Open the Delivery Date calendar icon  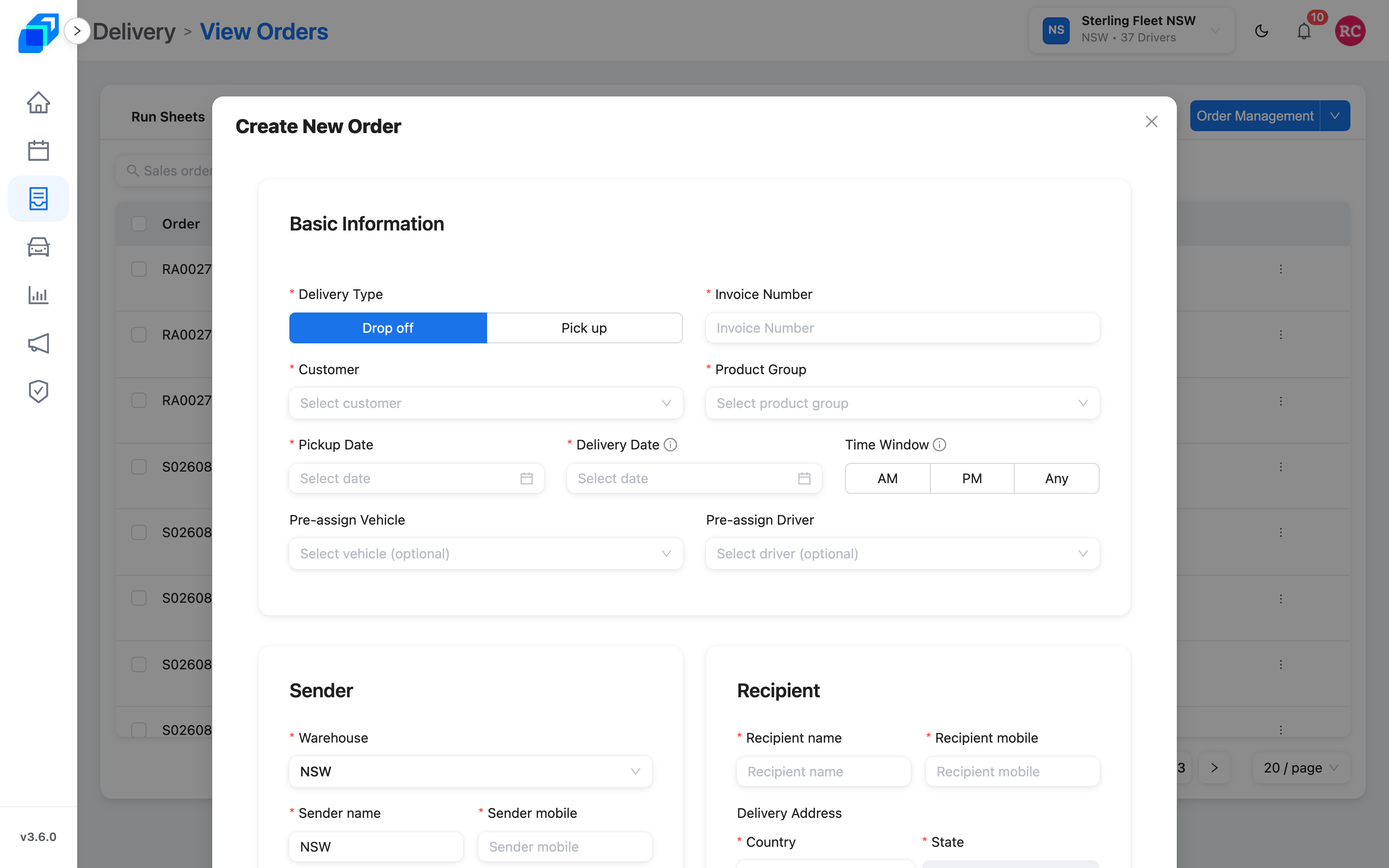click(804, 478)
